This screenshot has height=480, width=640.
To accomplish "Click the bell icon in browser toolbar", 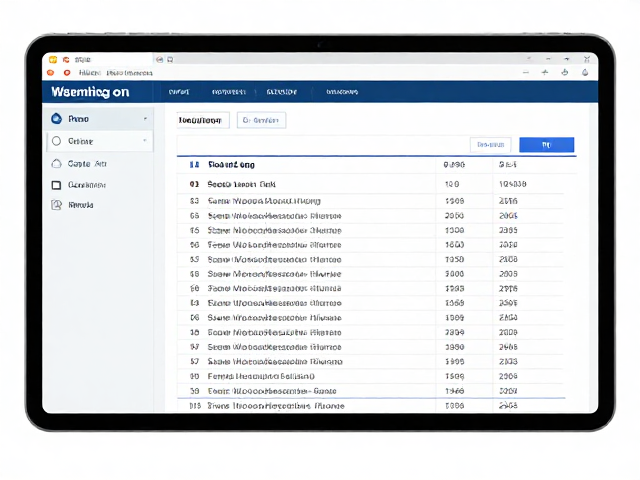I will coord(585,73).
